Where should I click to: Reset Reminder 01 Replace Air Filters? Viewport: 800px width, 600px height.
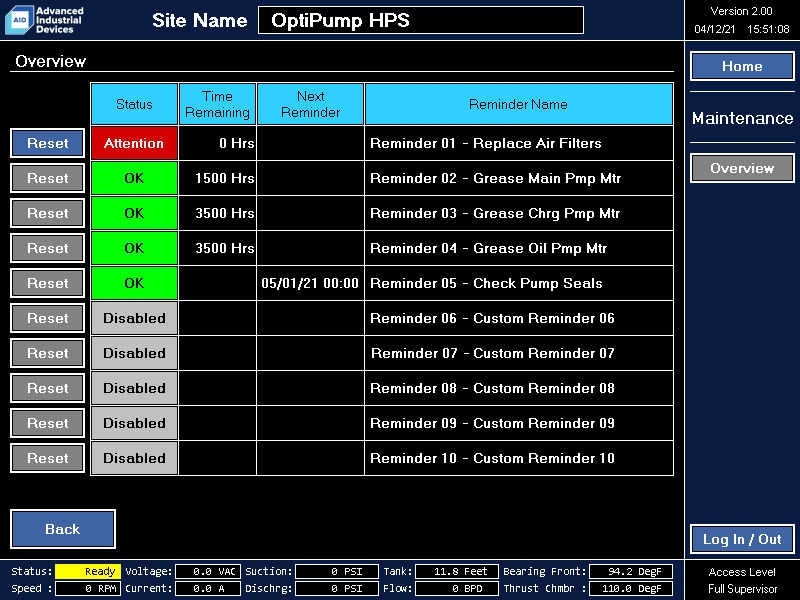(47, 143)
